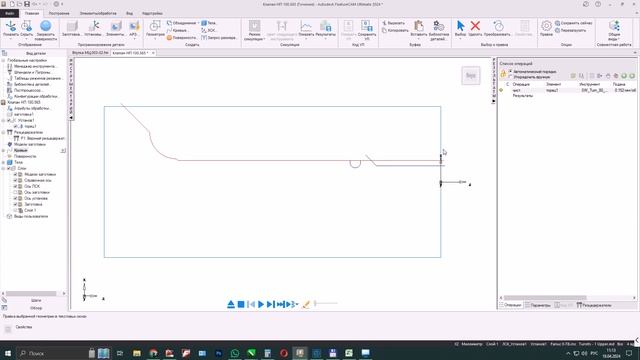640x360 pixels.
Task: Click the Шаги button in the left panel
Action: pos(36,300)
